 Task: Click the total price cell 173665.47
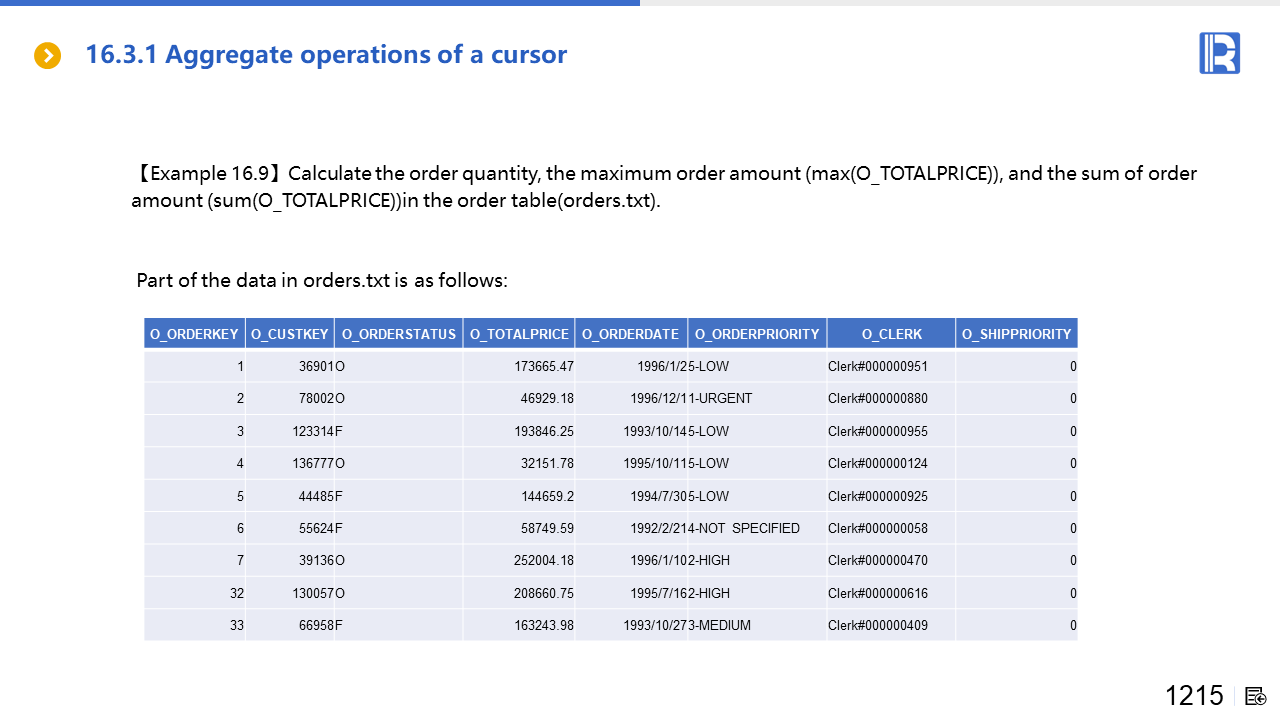544,367
